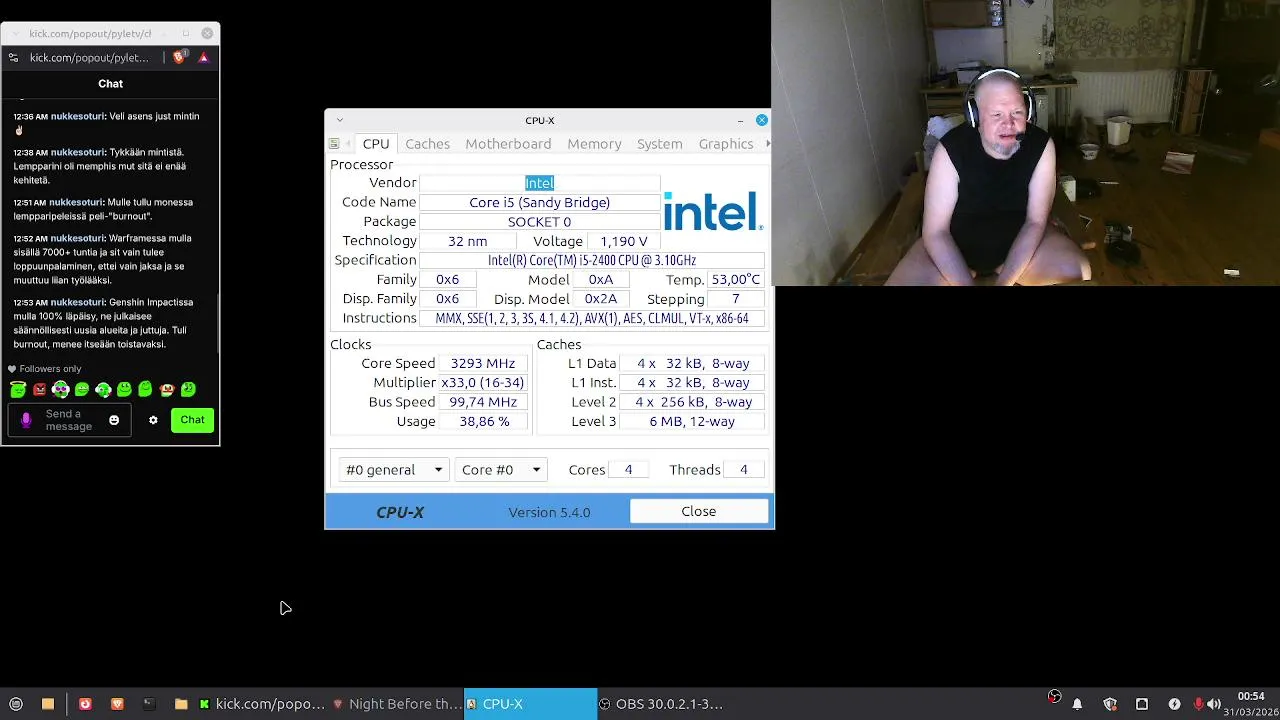Open the 'Core #0' selector dropdown
1280x720 pixels.
coord(501,470)
